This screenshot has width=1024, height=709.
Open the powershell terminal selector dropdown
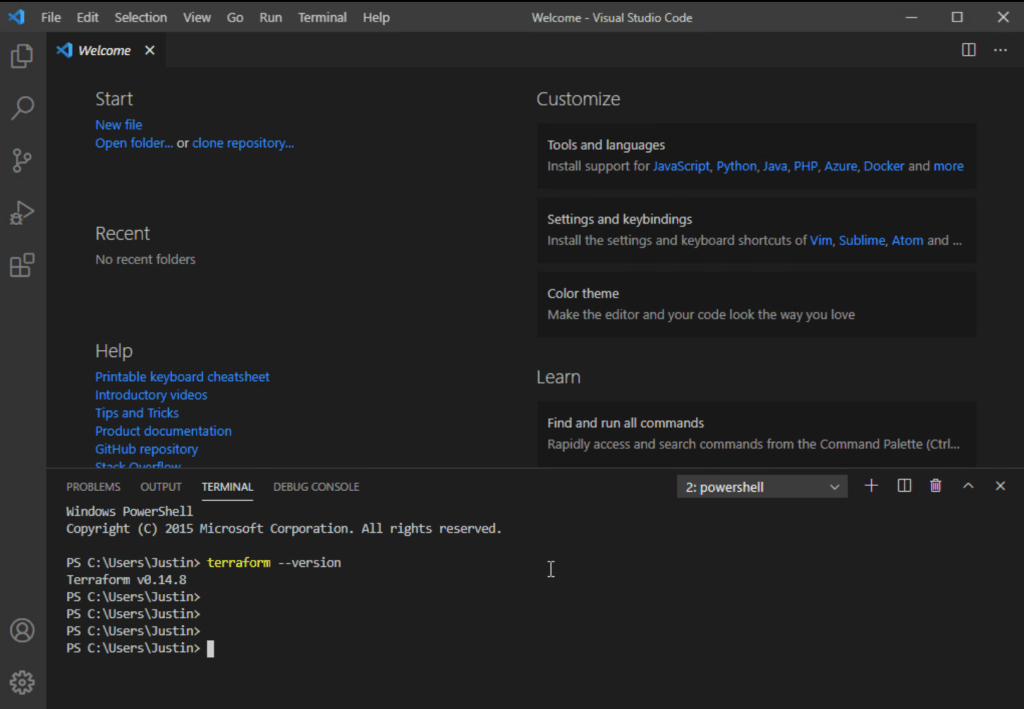762,487
